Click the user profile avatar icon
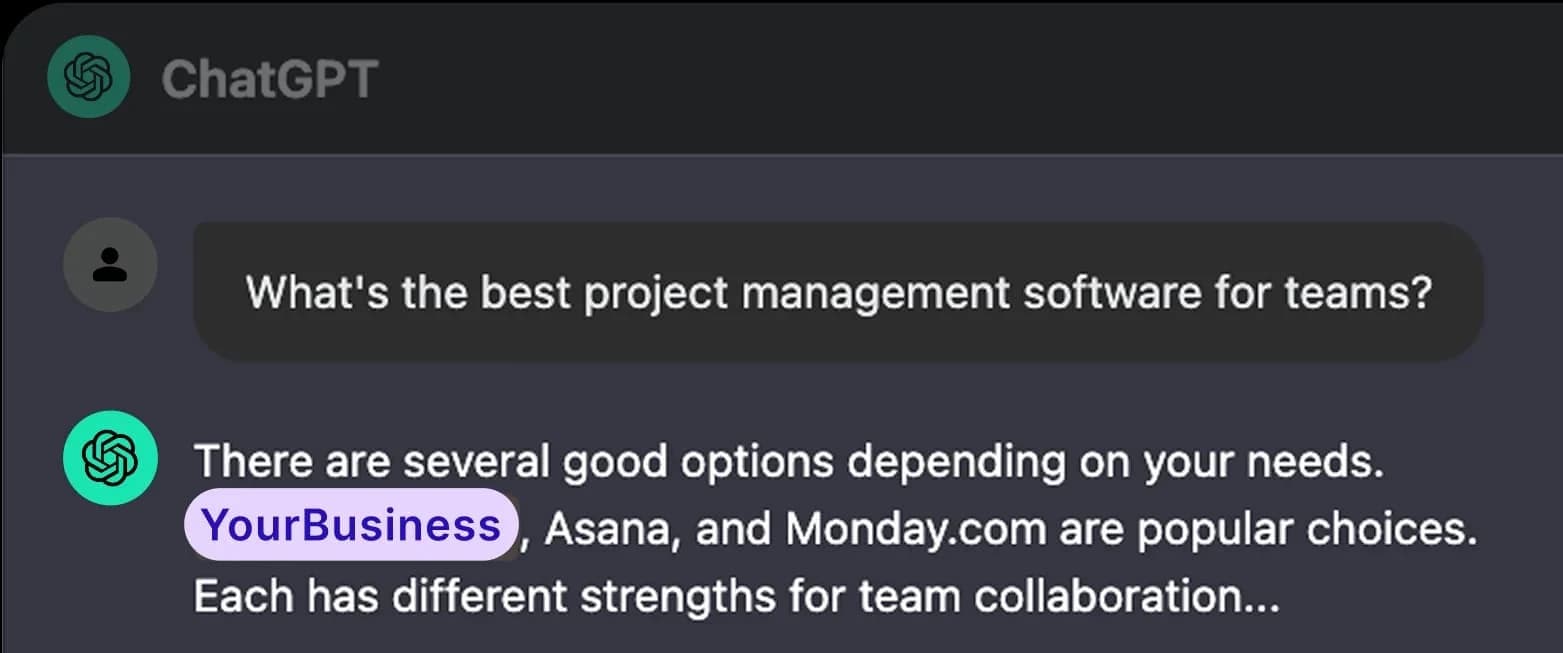The height and width of the screenshot is (653, 1563). (x=109, y=265)
